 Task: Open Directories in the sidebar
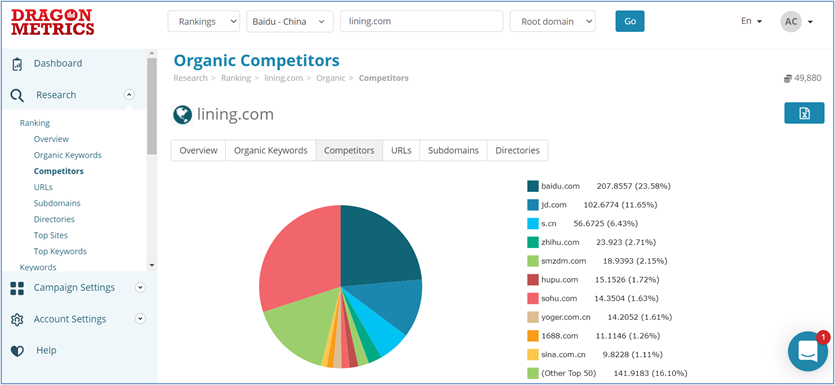(x=54, y=219)
